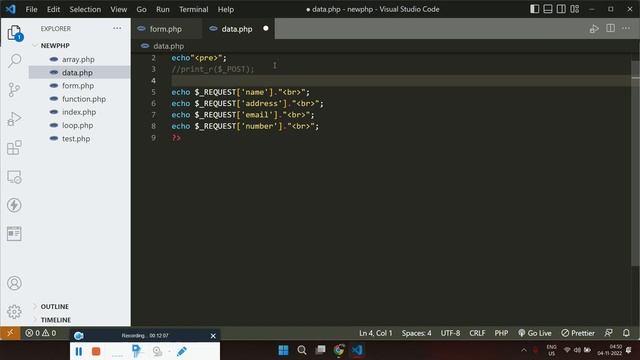The width and height of the screenshot is (640, 360).
Task: Open the bottom activity bar panel icon above Accounts
Action: 14,234
